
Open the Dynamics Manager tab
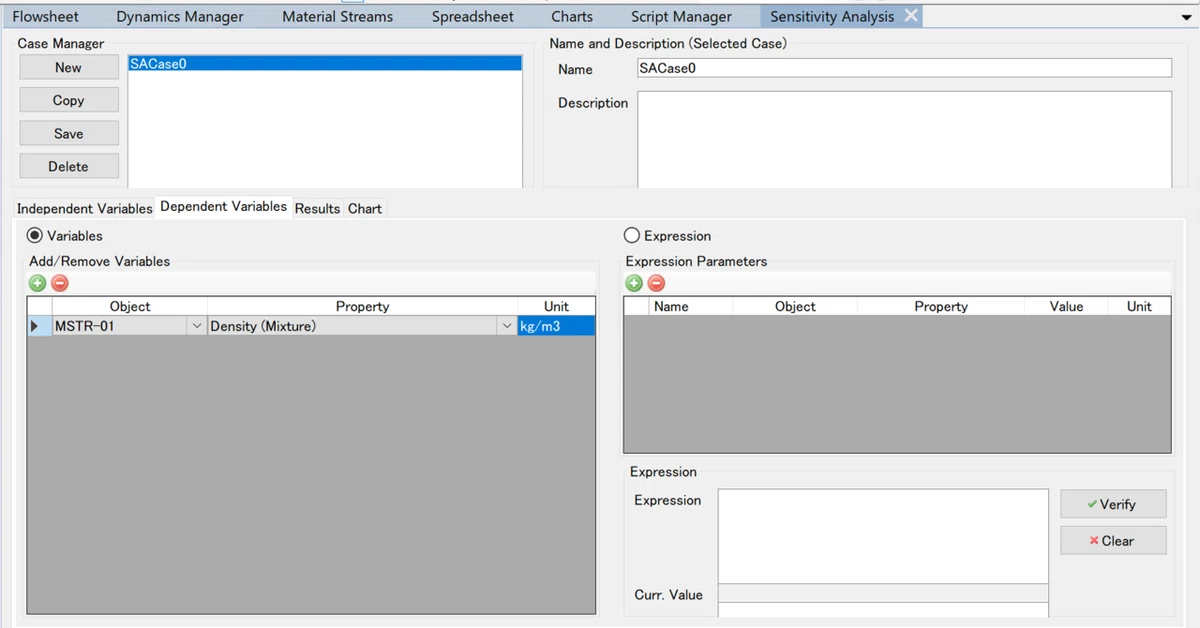pyautogui.click(x=180, y=17)
